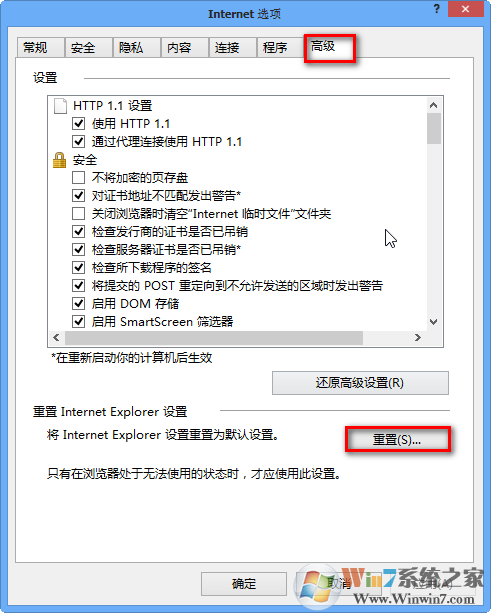Confirm with the 确定 button
The width and height of the screenshot is (491, 613).
[244, 584]
